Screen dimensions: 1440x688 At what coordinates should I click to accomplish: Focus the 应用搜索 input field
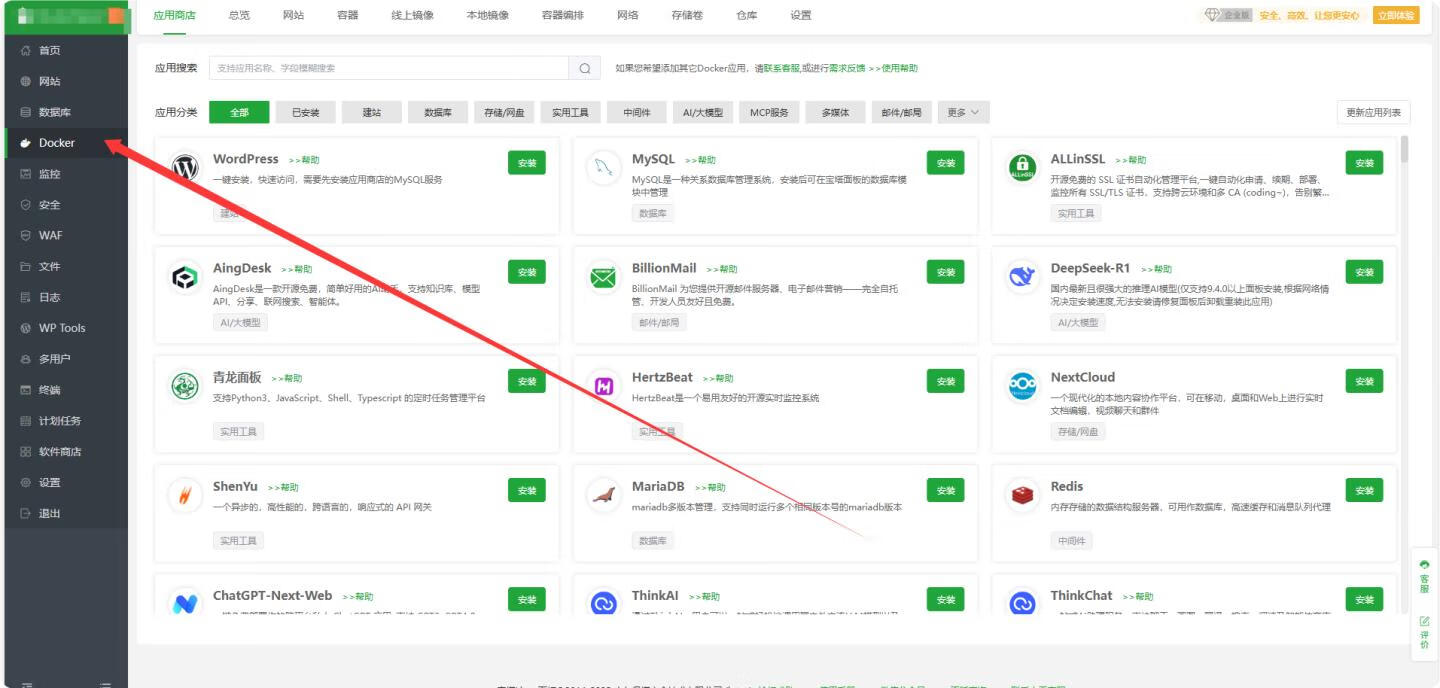(389, 68)
